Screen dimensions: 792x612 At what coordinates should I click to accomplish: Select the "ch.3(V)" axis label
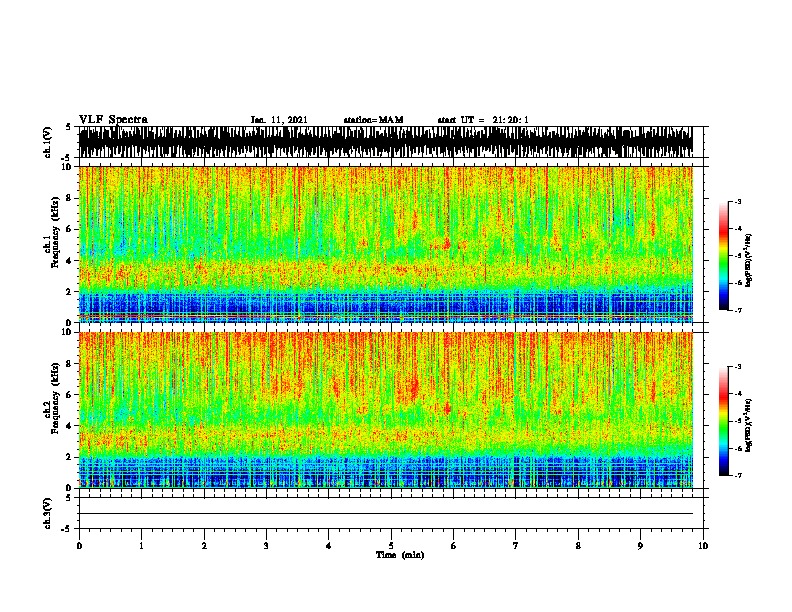coord(48,513)
